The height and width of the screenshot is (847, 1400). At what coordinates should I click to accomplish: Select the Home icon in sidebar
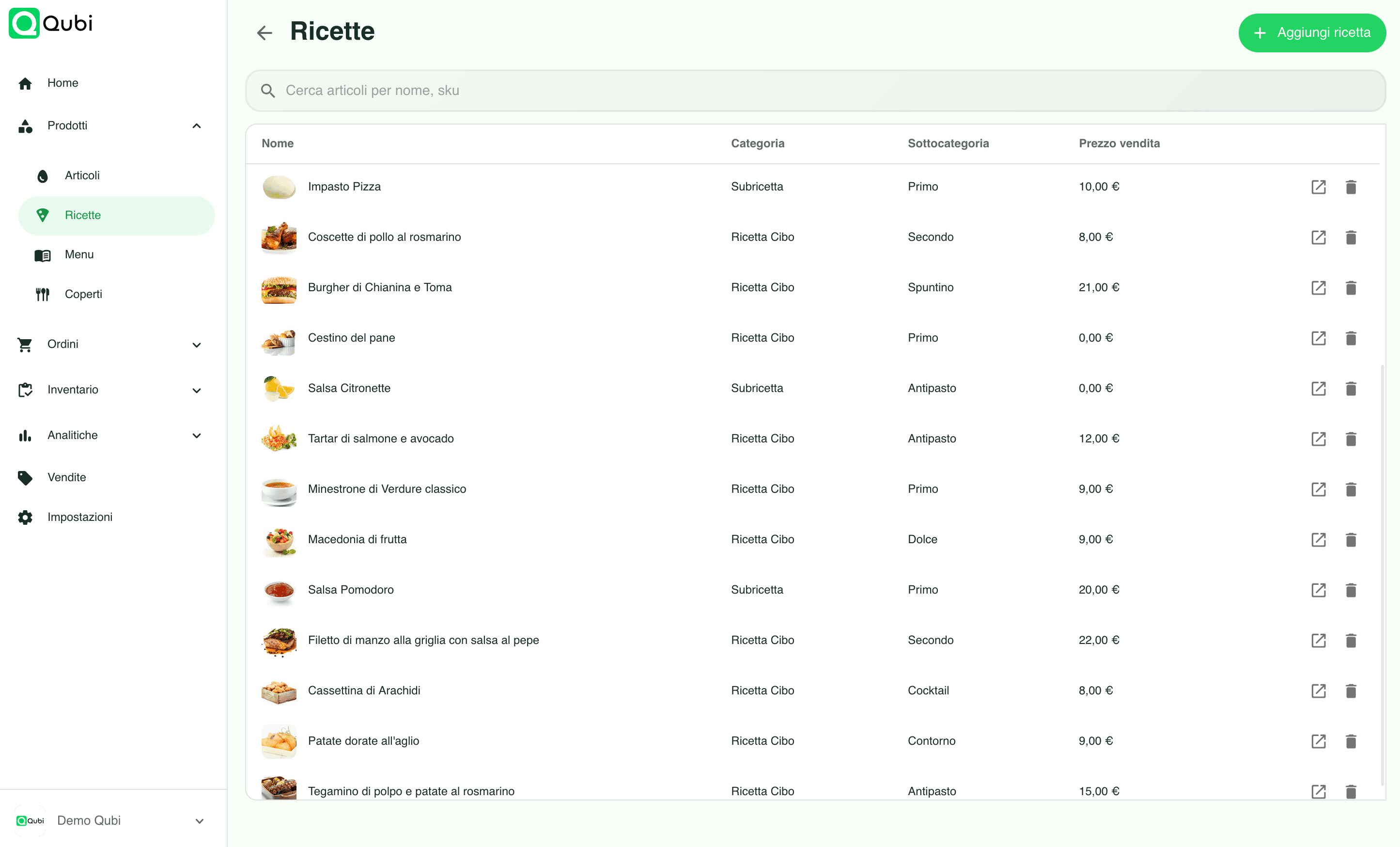[x=25, y=82]
